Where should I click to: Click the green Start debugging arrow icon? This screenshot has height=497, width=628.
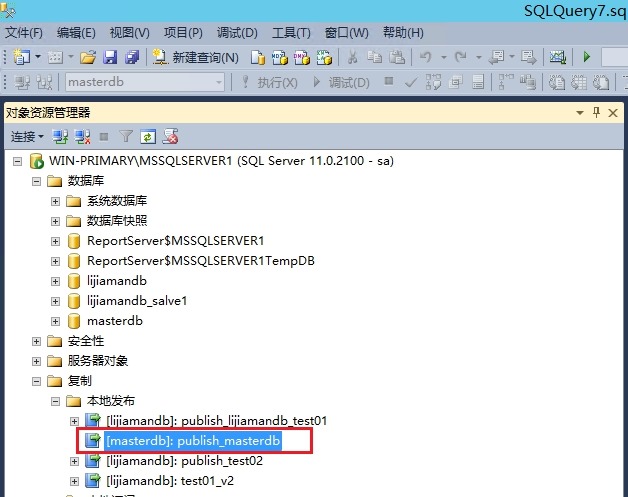pos(587,57)
